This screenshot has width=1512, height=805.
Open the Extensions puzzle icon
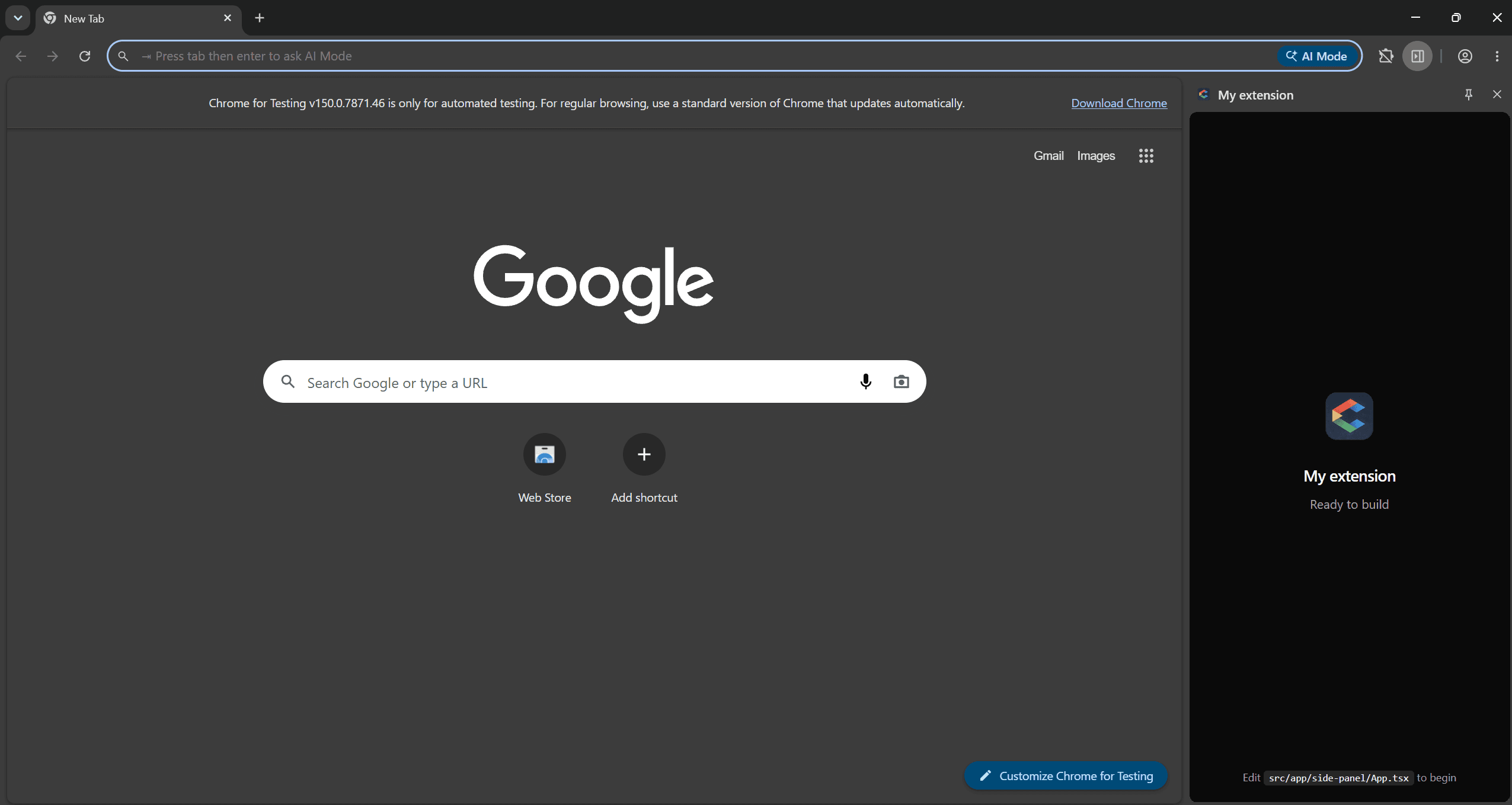click(x=1386, y=56)
